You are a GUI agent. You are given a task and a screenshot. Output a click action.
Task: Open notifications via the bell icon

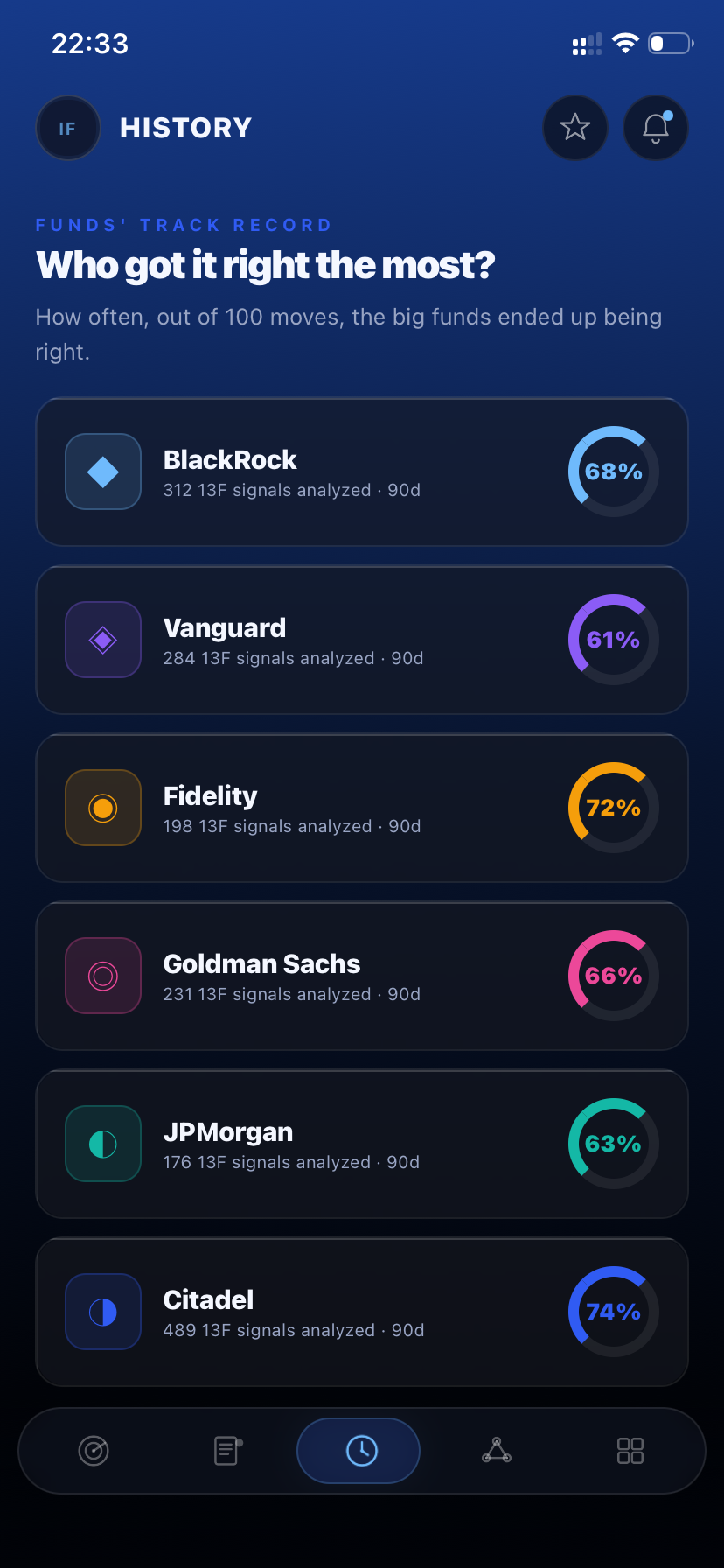[655, 127]
